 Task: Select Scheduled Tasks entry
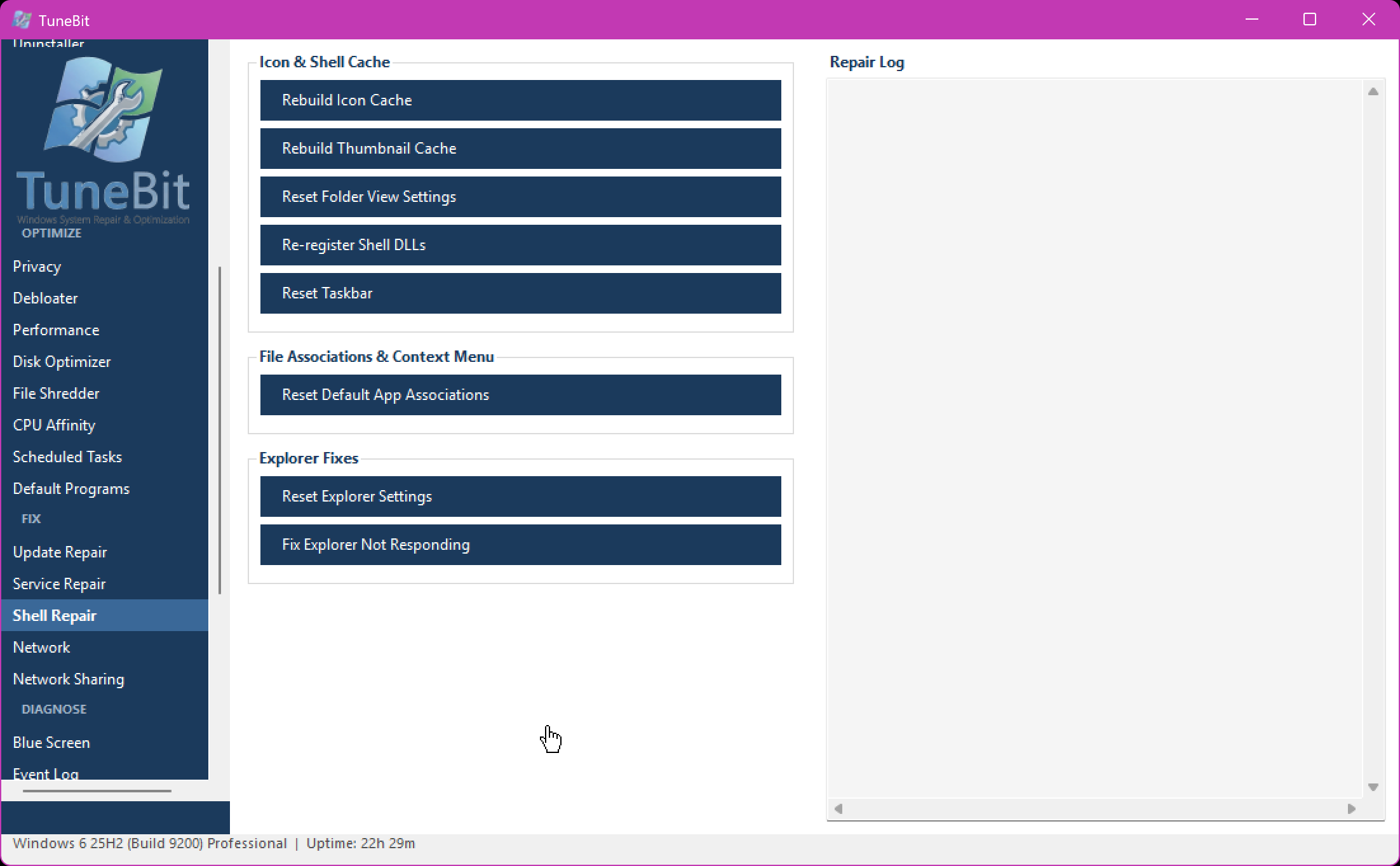105,457
